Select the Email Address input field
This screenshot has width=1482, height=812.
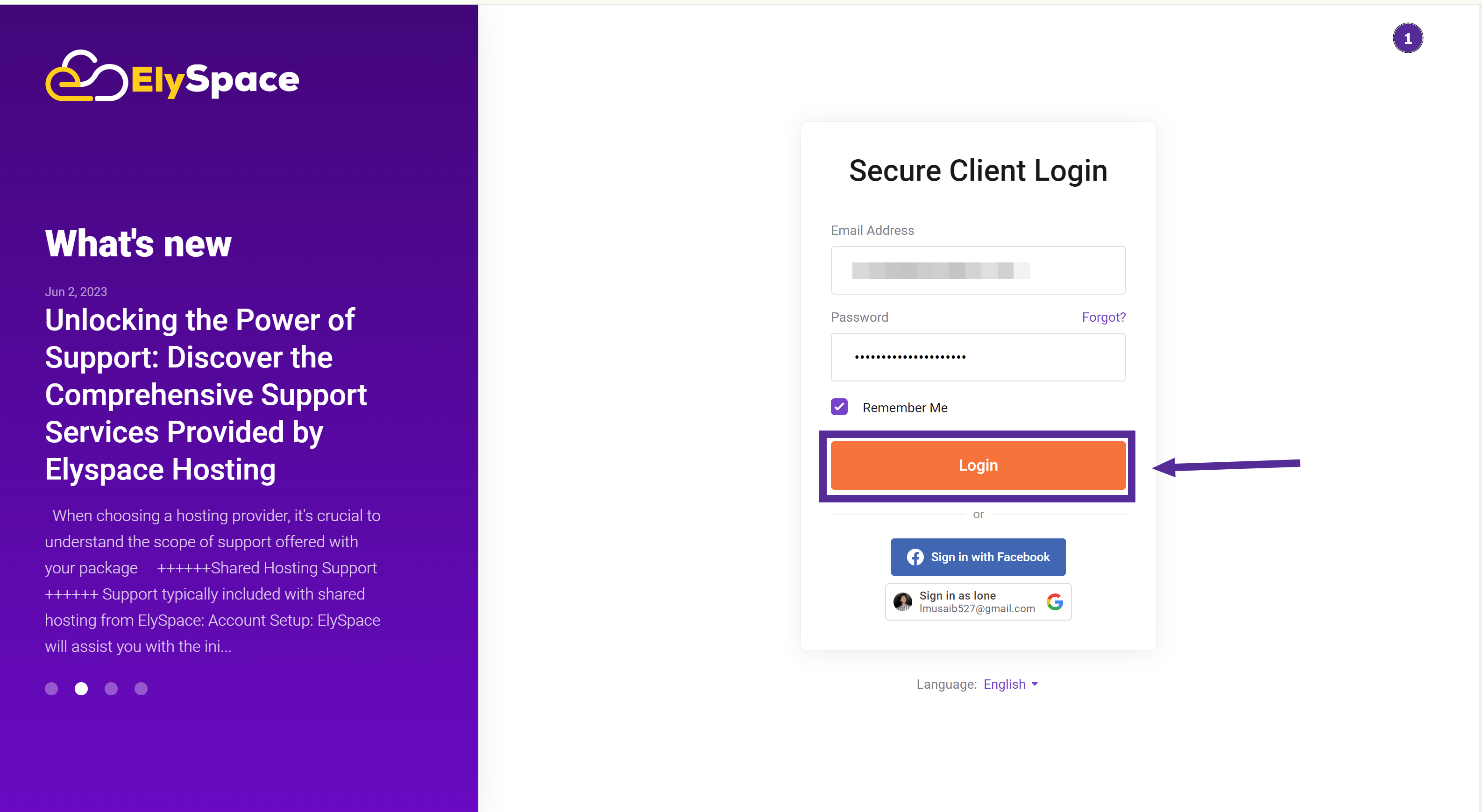click(x=978, y=270)
